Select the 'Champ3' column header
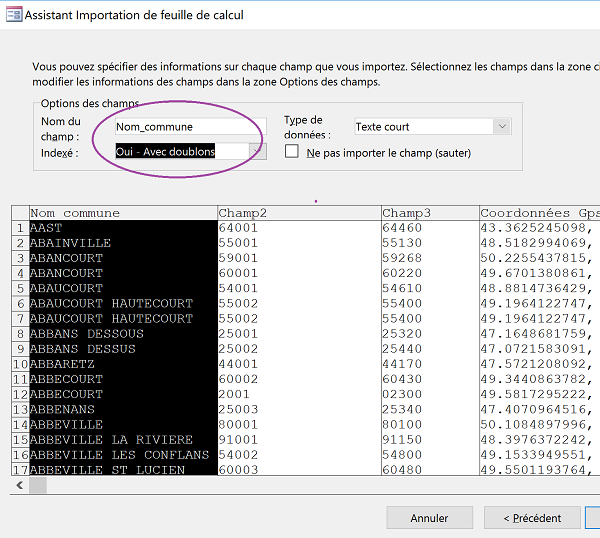This screenshot has height=538, width=600. pos(430,213)
